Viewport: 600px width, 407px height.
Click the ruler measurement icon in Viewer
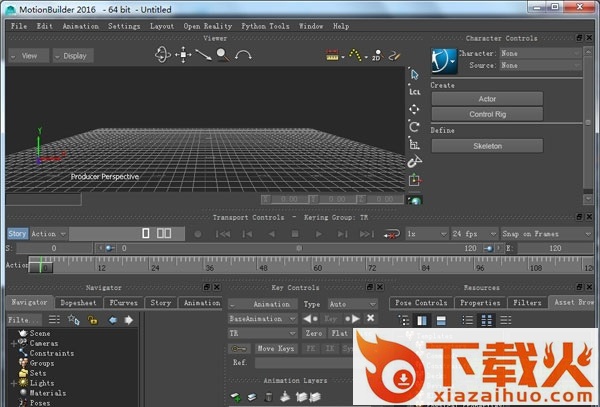coord(332,55)
